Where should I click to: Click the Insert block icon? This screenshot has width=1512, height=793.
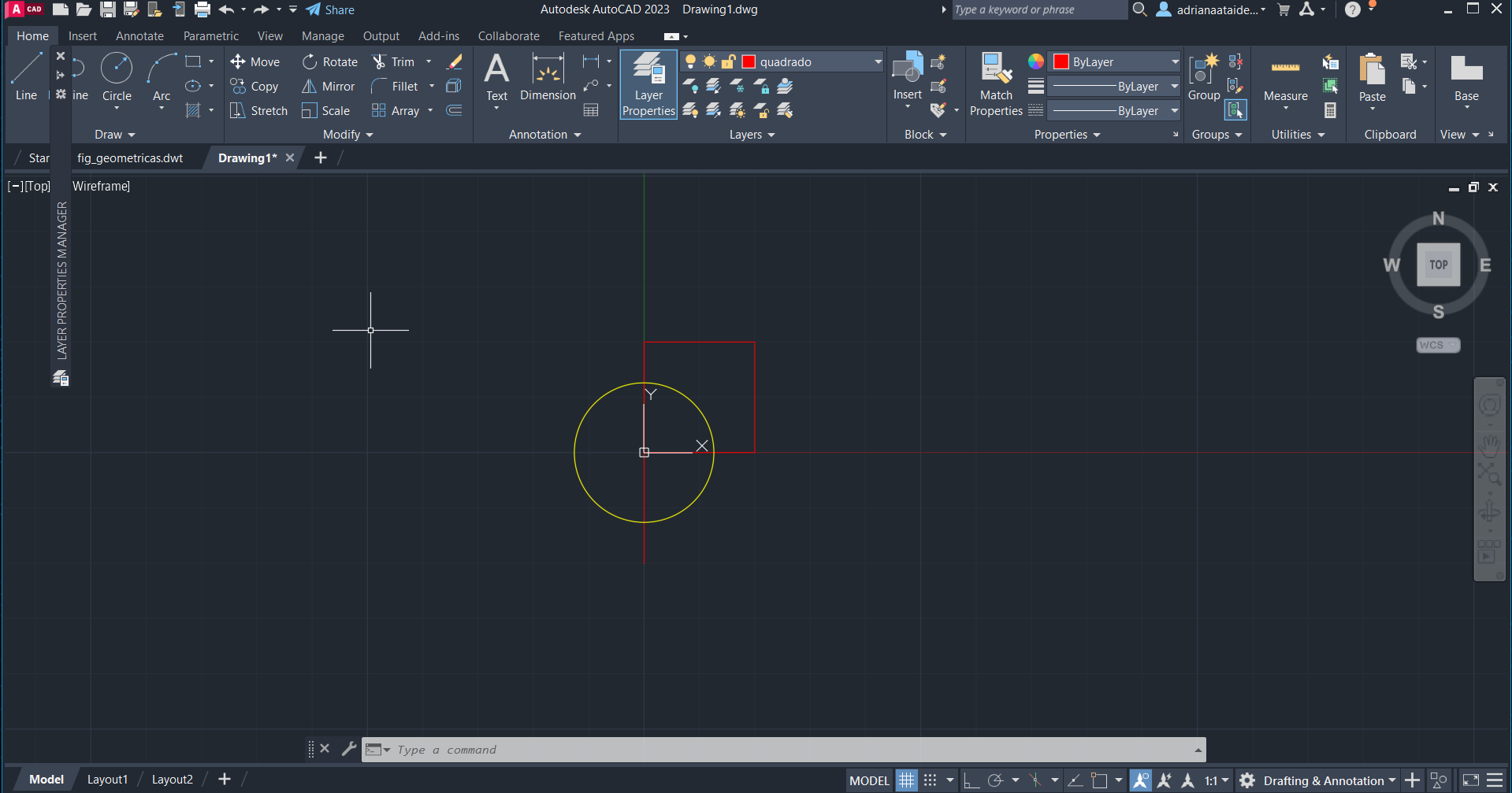[x=907, y=71]
